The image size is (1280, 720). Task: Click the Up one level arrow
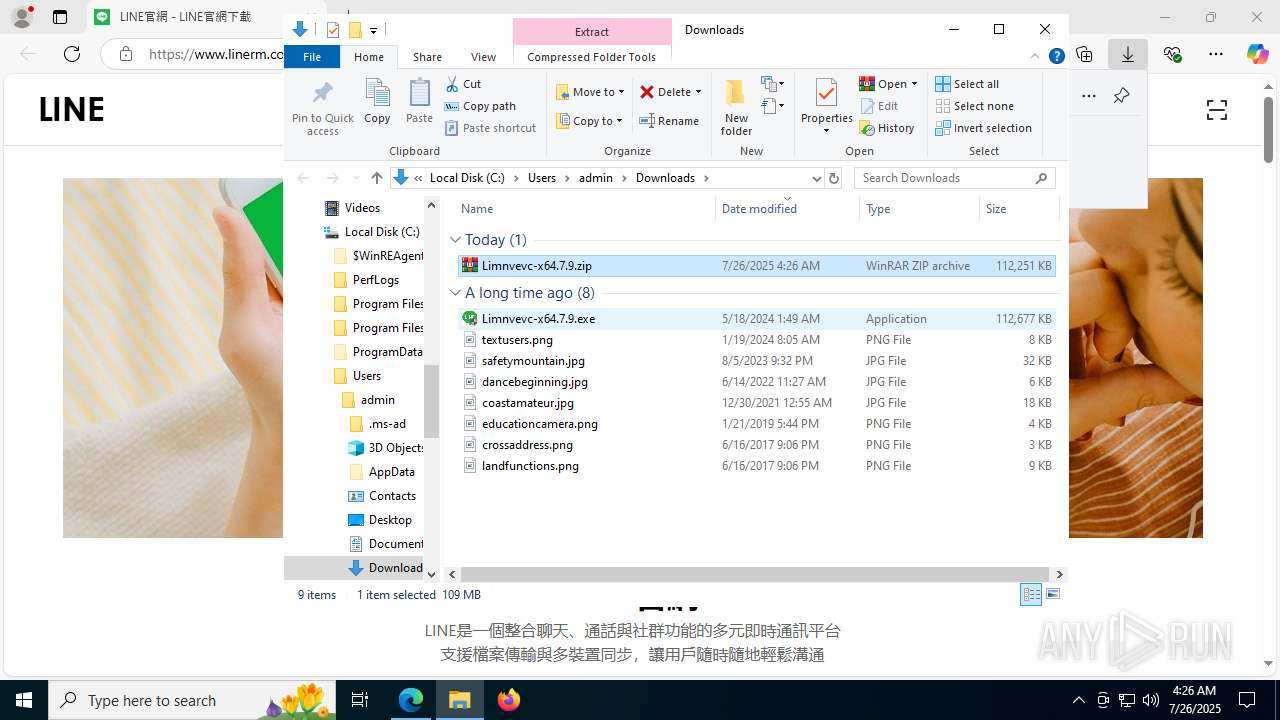coord(376,178)
